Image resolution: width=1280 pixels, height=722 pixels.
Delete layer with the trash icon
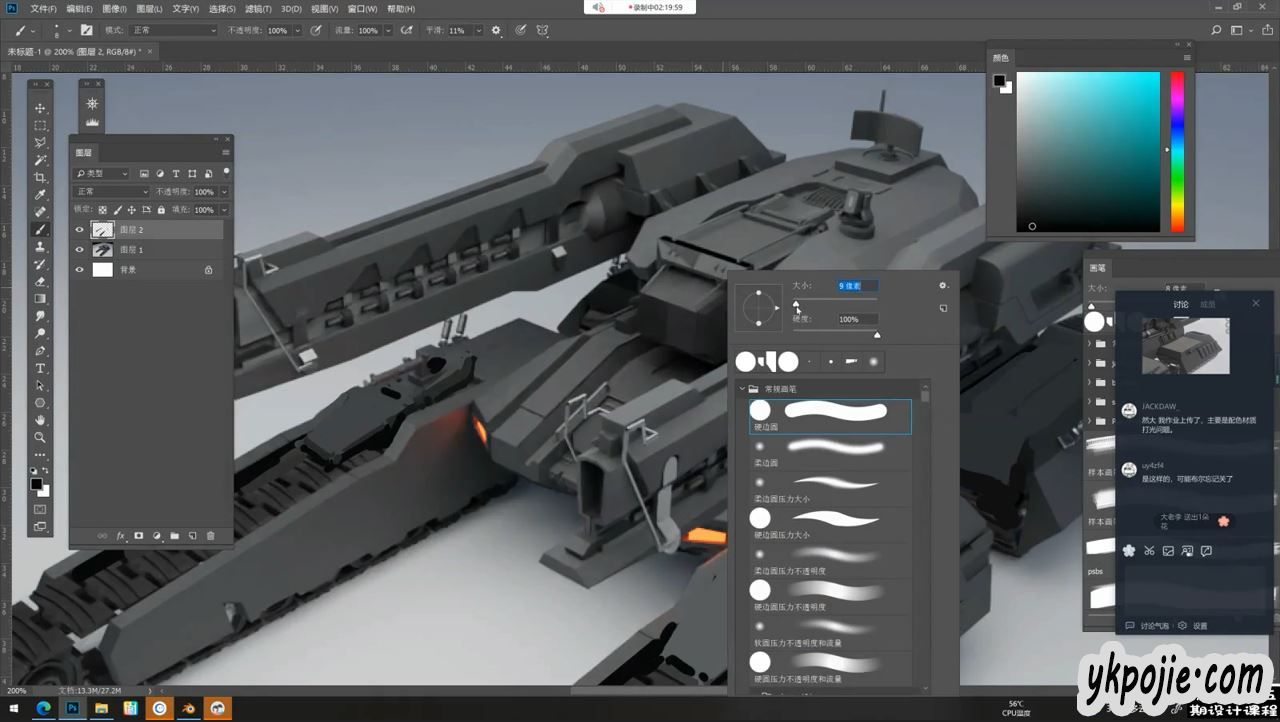coord(210,536)
